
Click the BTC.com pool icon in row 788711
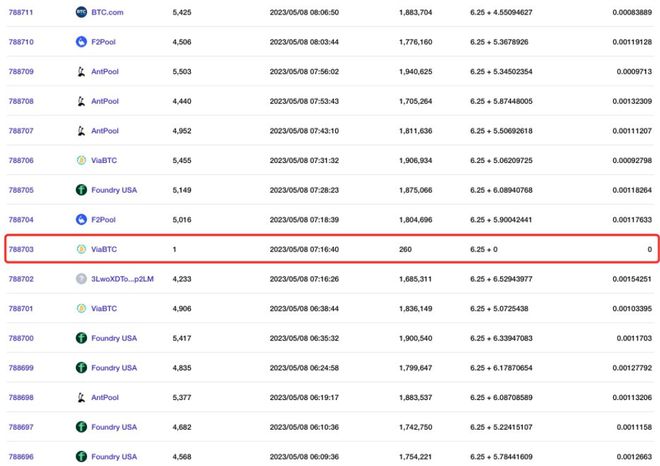click(81, 12)
